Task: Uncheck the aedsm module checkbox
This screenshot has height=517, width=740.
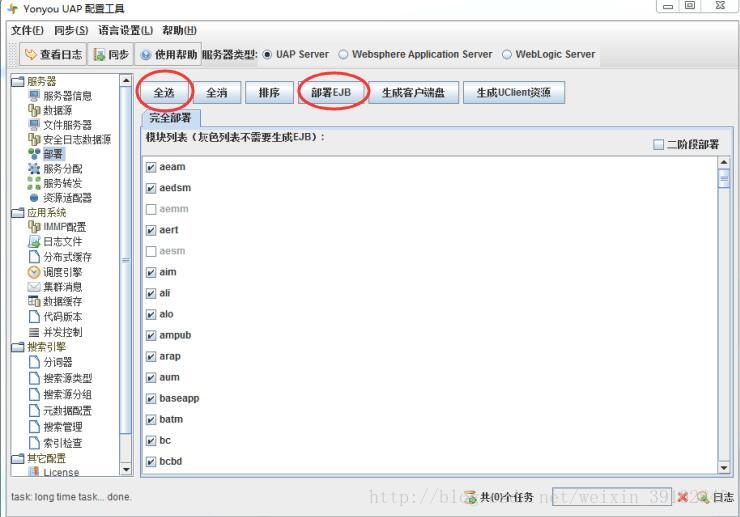Action: (x=151, y=188)
